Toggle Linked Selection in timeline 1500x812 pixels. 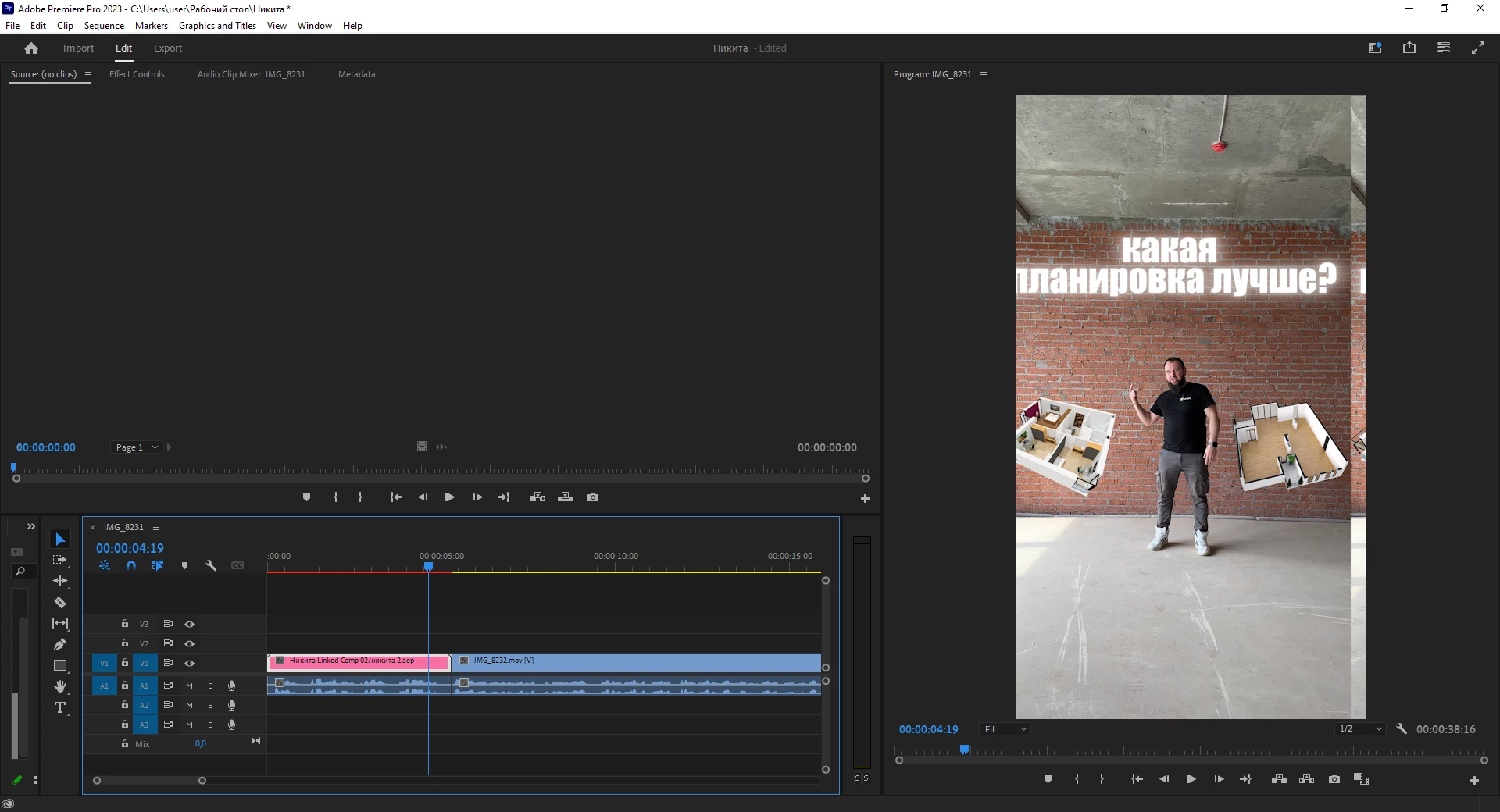tap(158, 565)
